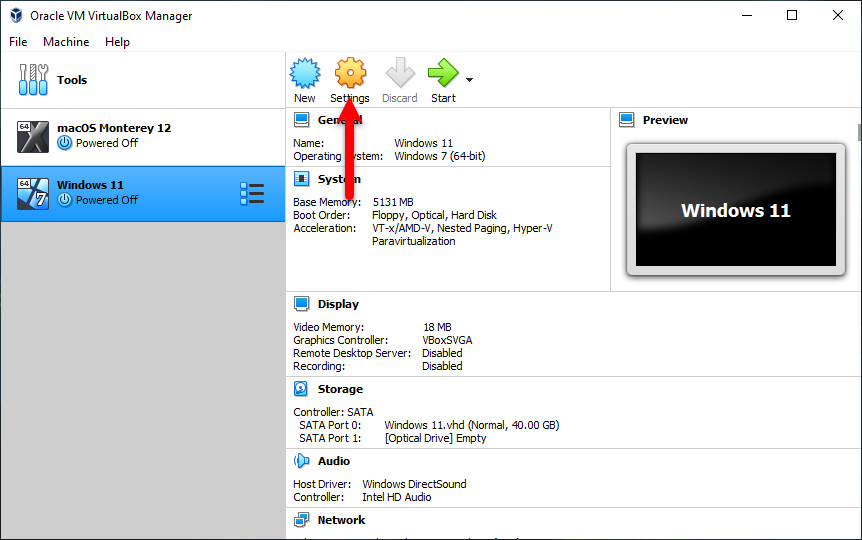Click the Discard toolbar icon
862x540 pixels.
[x=400, y=73]
